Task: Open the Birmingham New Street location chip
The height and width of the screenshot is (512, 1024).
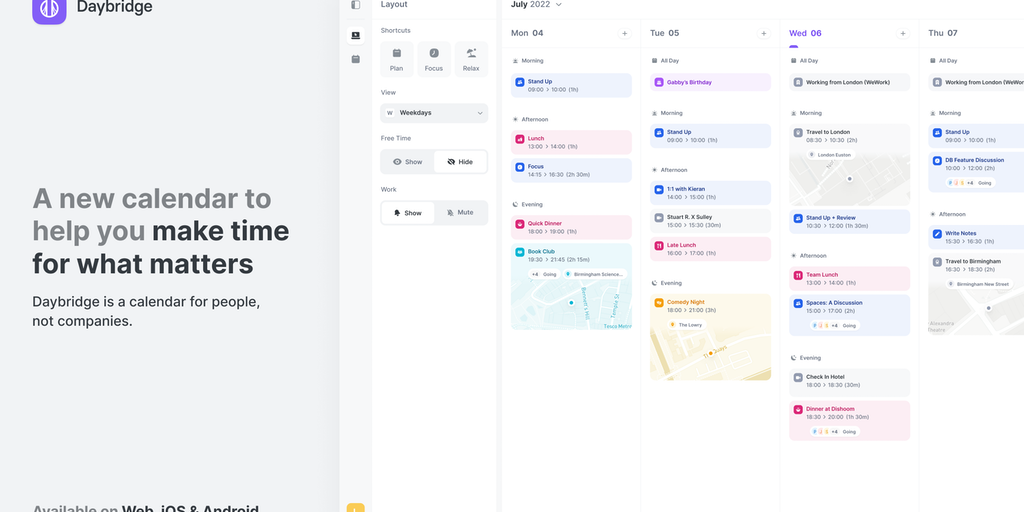Action: click(x=978, y=284)
